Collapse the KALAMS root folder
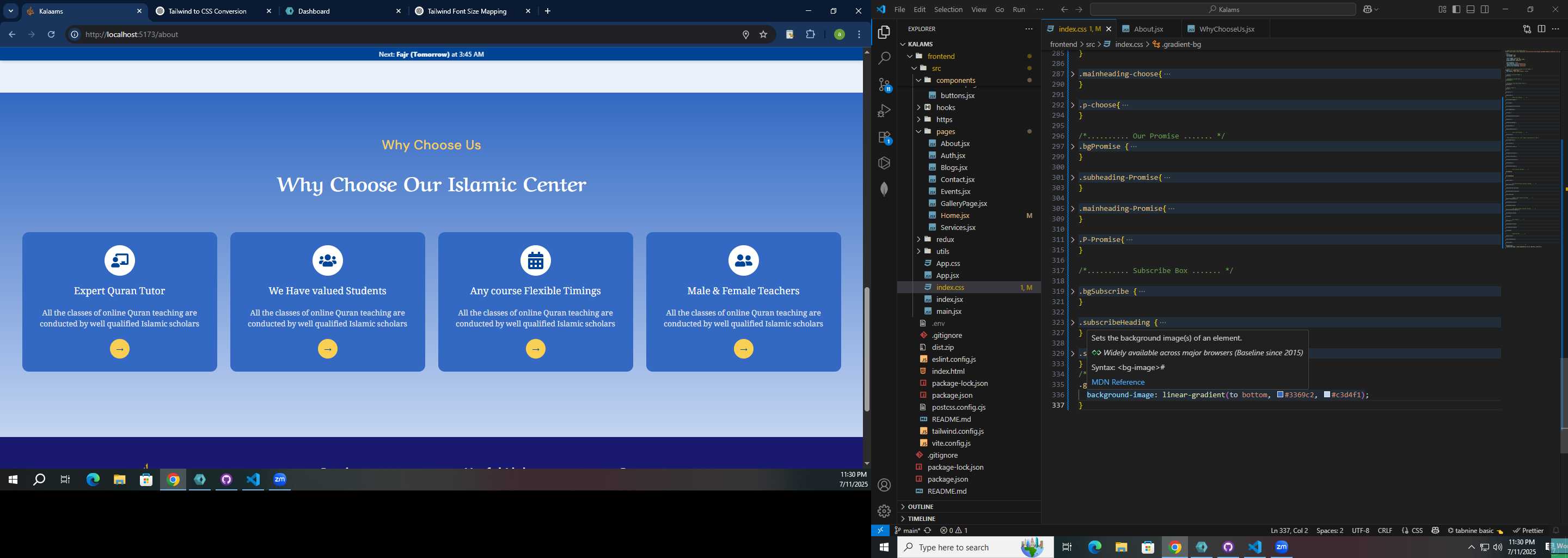This screenshot has height=558, width=1568. point(903,44)
